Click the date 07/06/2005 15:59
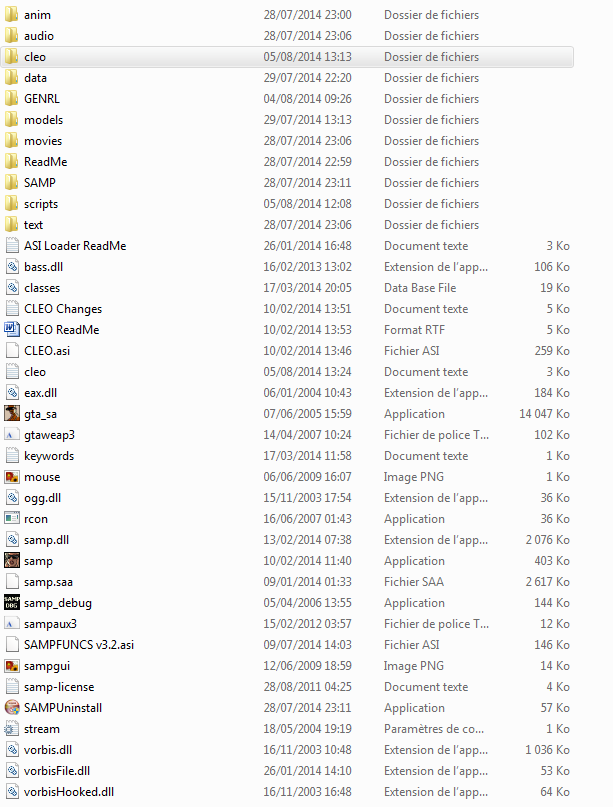Image resolution: width=613 pixels, height=807 pixels. (x=307, y=414)
